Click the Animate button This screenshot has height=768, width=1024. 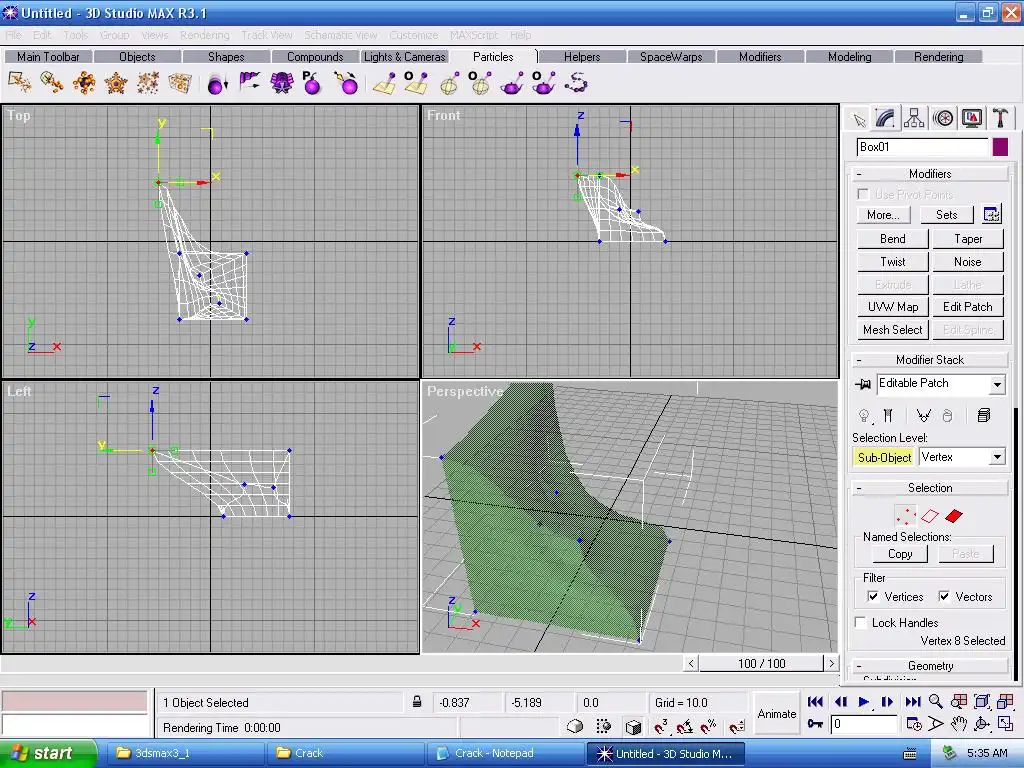(x=776, y=714)
